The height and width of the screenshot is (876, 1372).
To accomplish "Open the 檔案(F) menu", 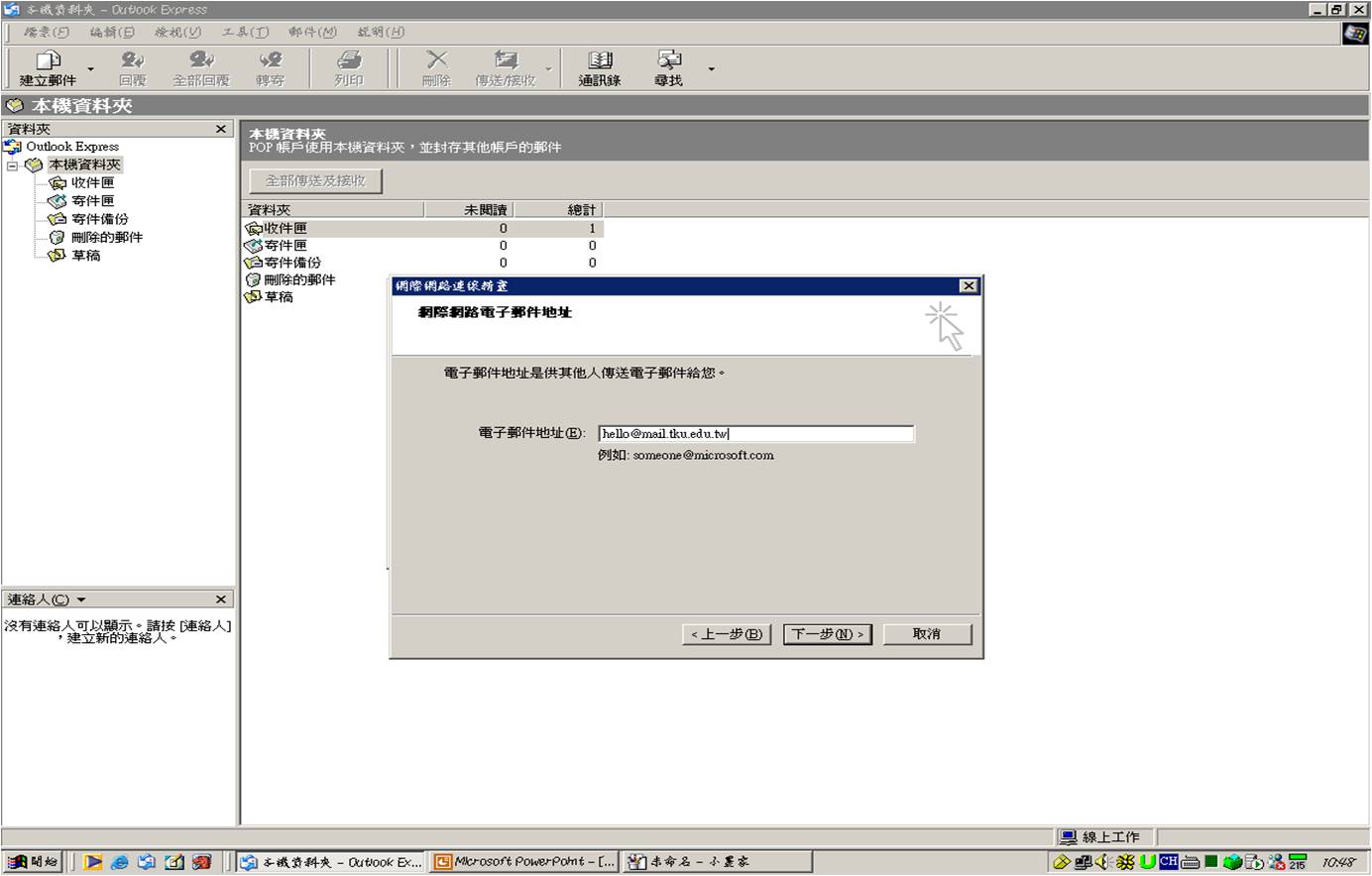I will (47, 32).
